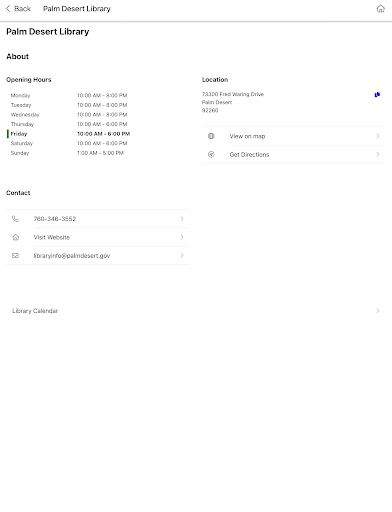Click the Contact heading
This screenshot has height=512, width=392.
click(x=18, y=193)
